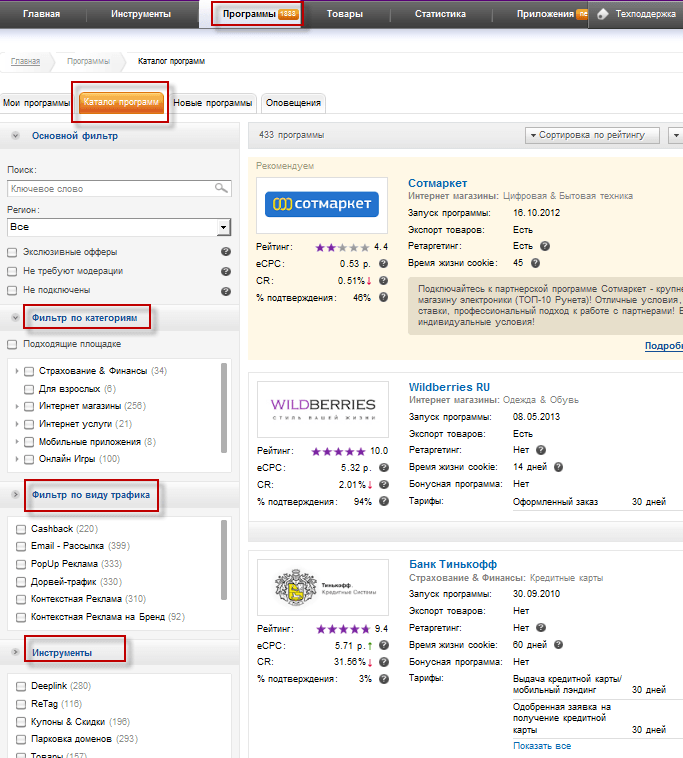Viewport: 683px width, 758px height.
Task: Click Главная breadcrumb link
Action: 25,61
